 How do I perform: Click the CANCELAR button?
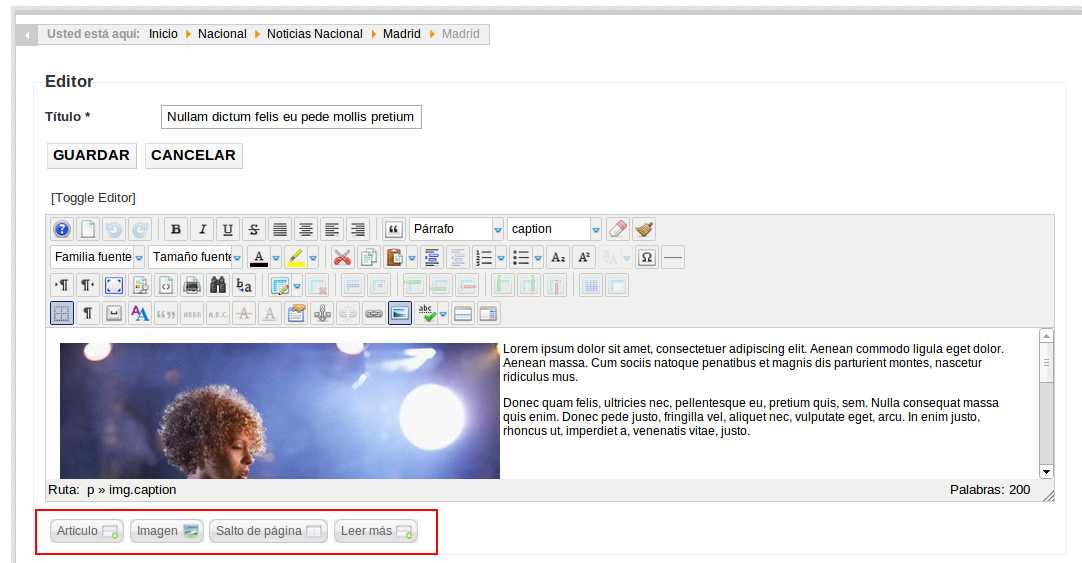pyautogui.click(x=193, y=155)
